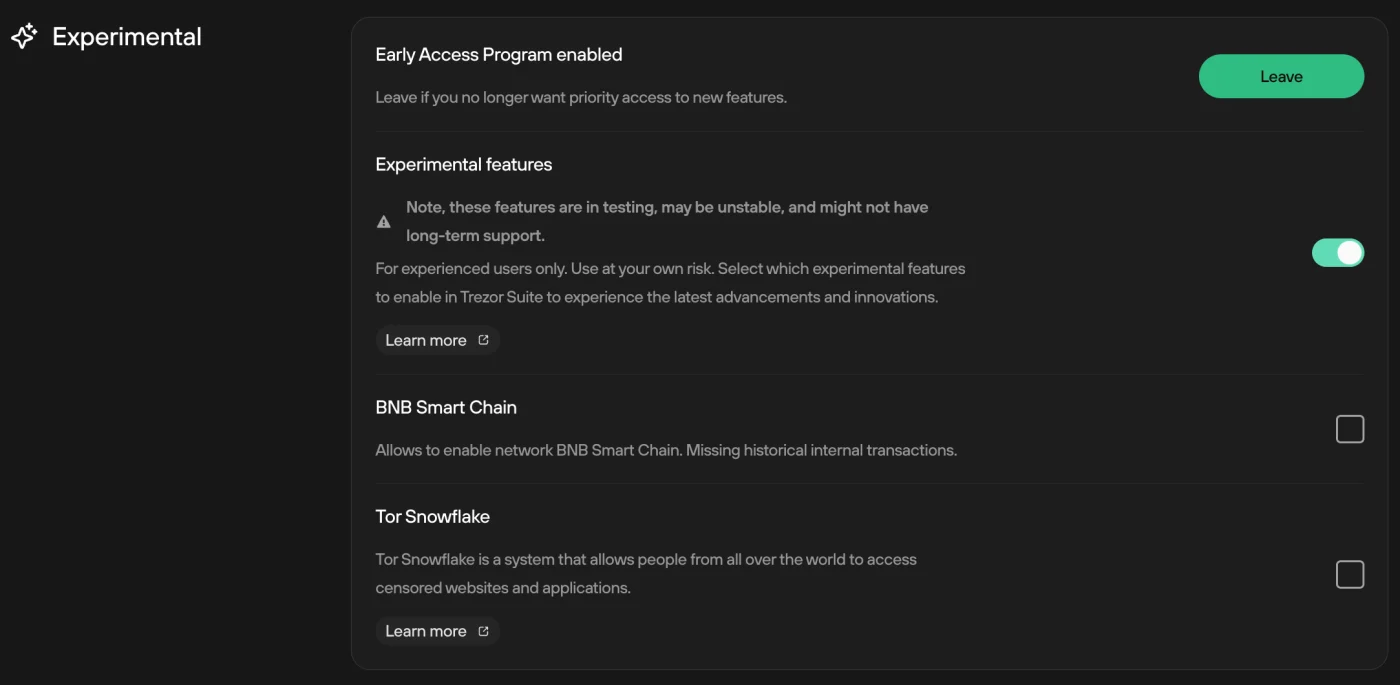
Task: Click the Early Access Program enabled title
Action: click(x=499, y=55)
